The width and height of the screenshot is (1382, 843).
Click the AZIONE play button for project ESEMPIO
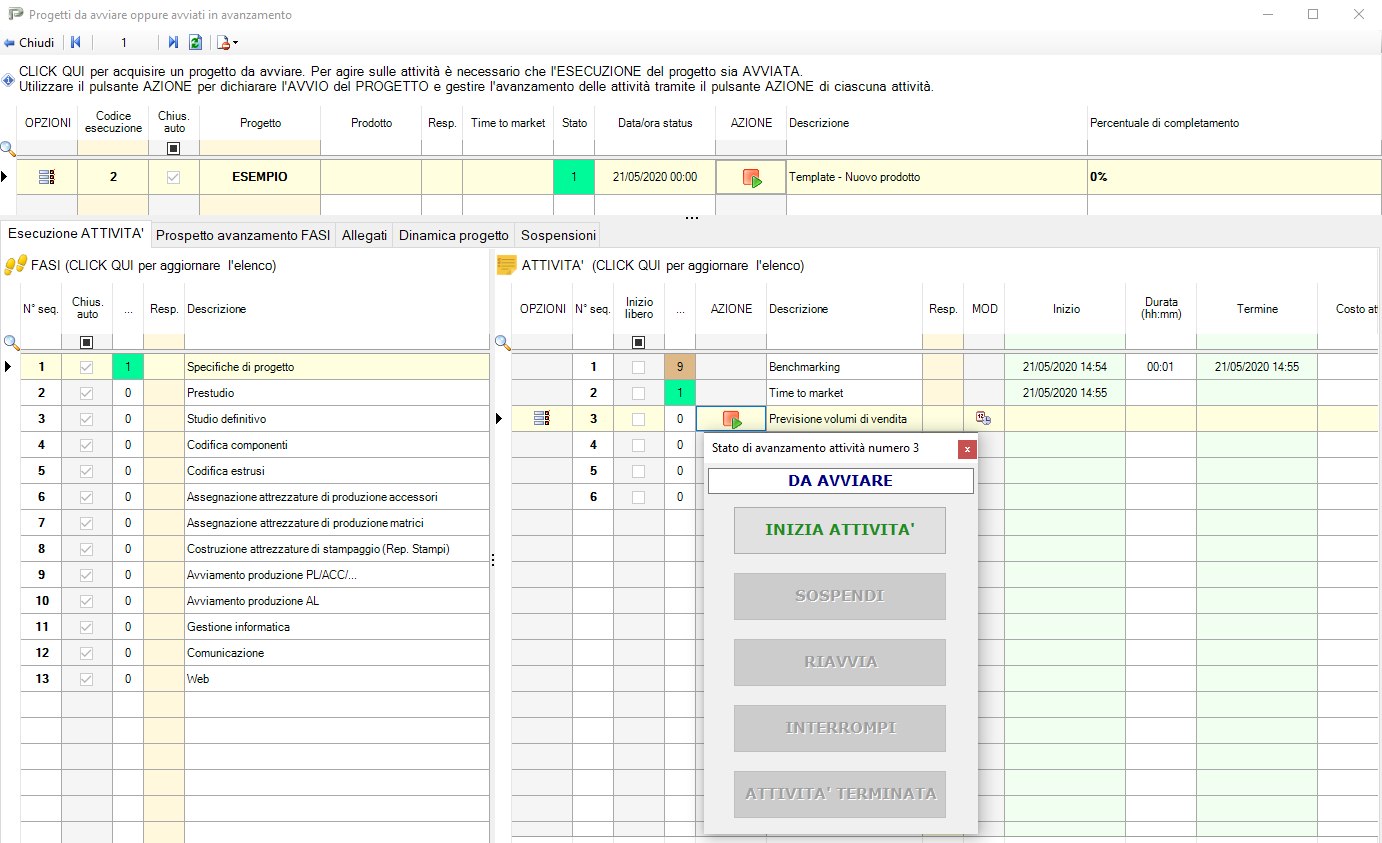pos(751,177)
